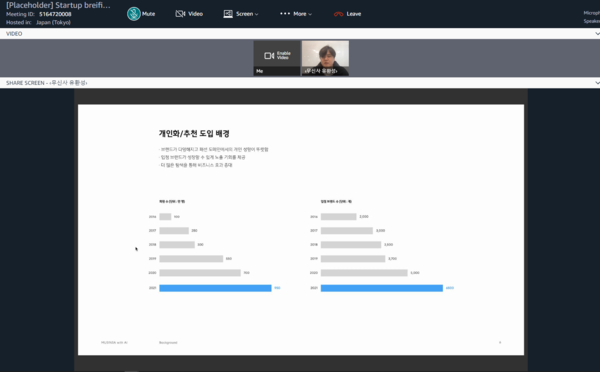Image resolution: width=600 pixels, height=372 pixels.
Task: Click the "Hosted in: Japan (Tokyo)" text
Action: point(38,22)
